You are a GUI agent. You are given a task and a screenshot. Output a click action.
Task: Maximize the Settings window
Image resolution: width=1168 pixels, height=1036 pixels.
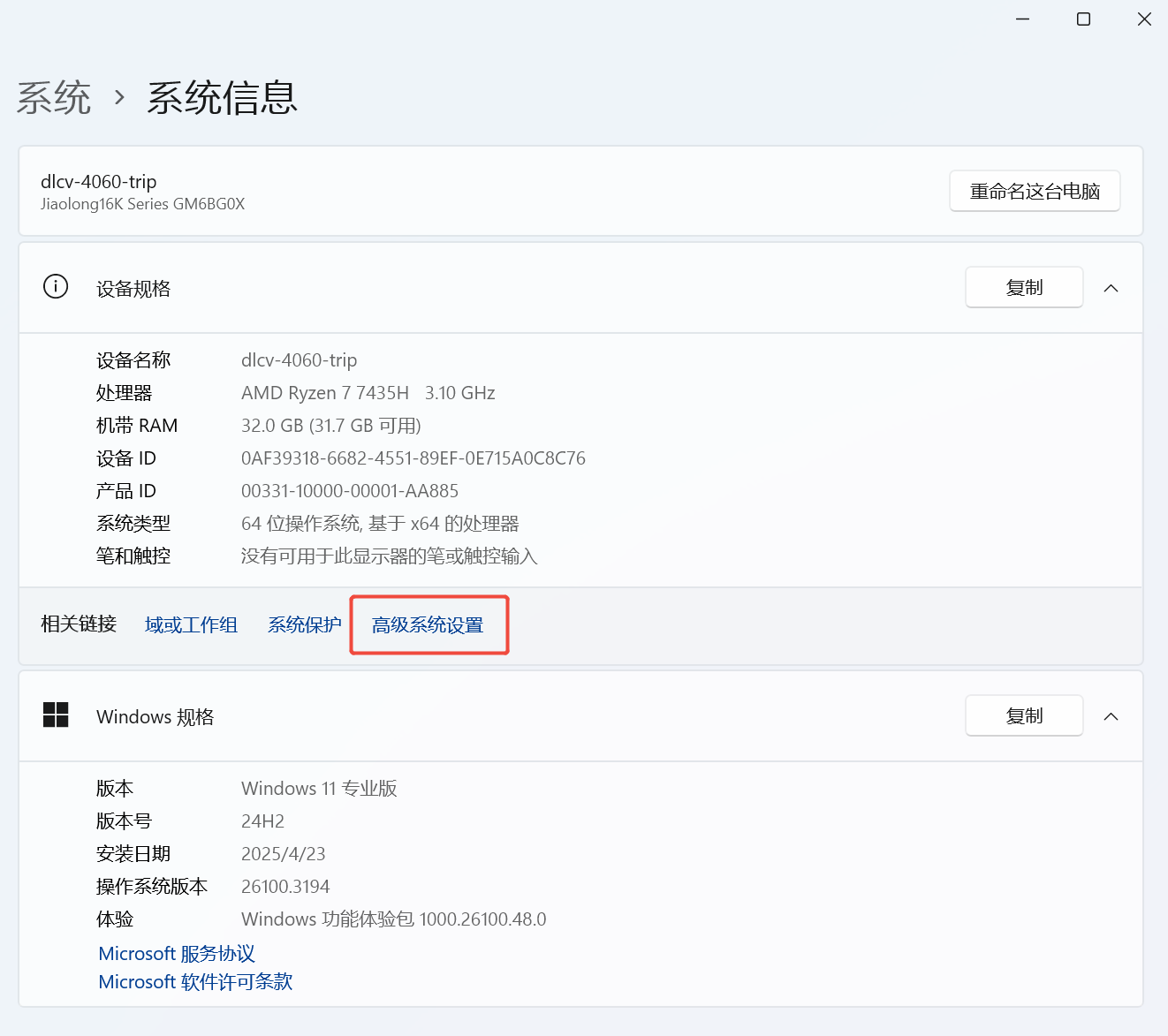(x=1083, y=19)
